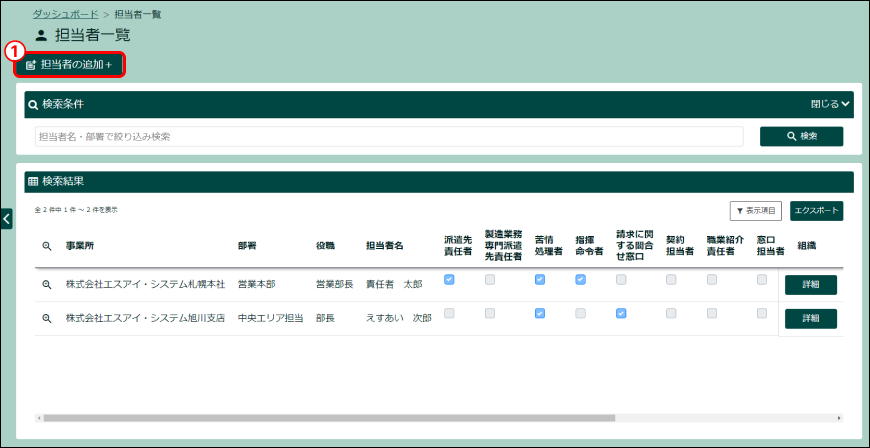Open 詳細 for 責任者 太郎

point(811,285)
